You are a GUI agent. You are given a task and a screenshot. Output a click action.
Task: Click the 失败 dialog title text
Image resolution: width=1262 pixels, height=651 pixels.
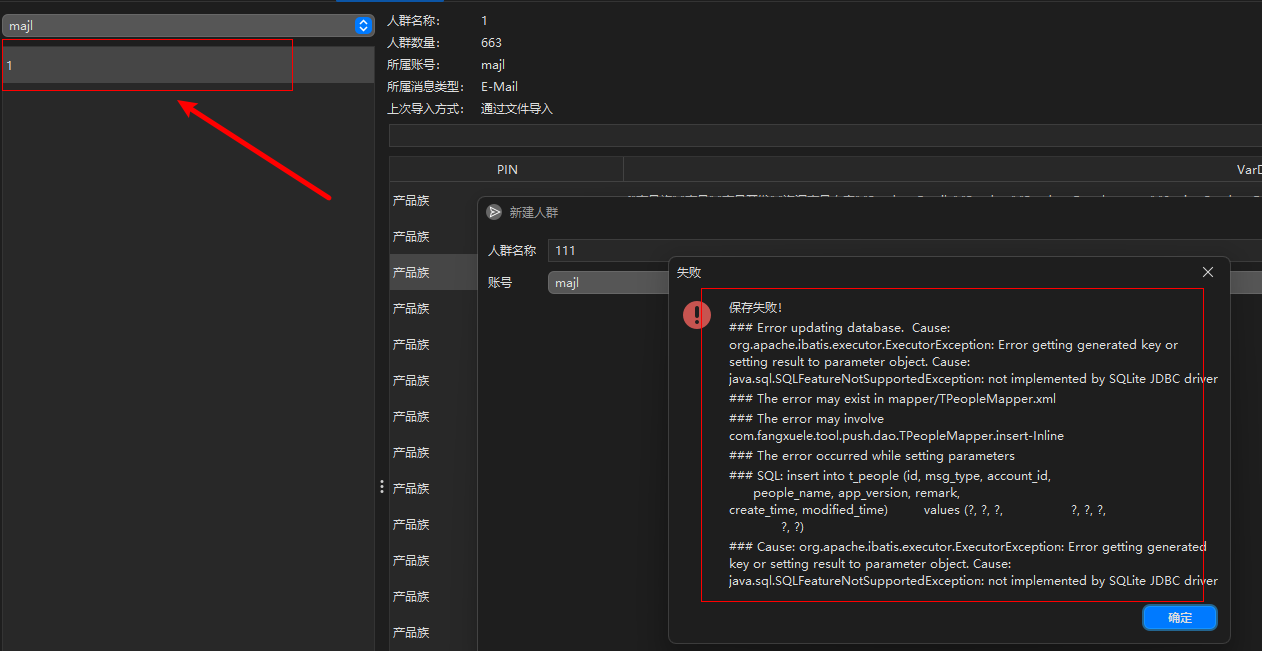(x=689, y=272)
